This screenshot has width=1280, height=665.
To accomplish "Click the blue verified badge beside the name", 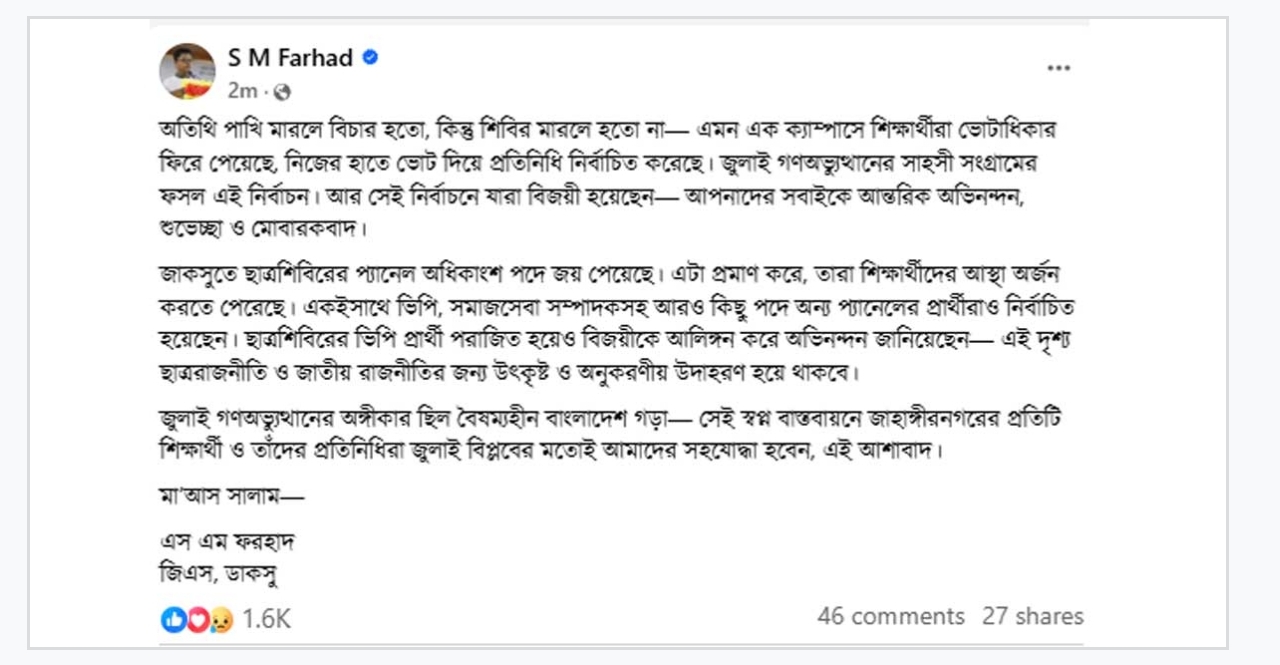I will [x=370, y=58].
